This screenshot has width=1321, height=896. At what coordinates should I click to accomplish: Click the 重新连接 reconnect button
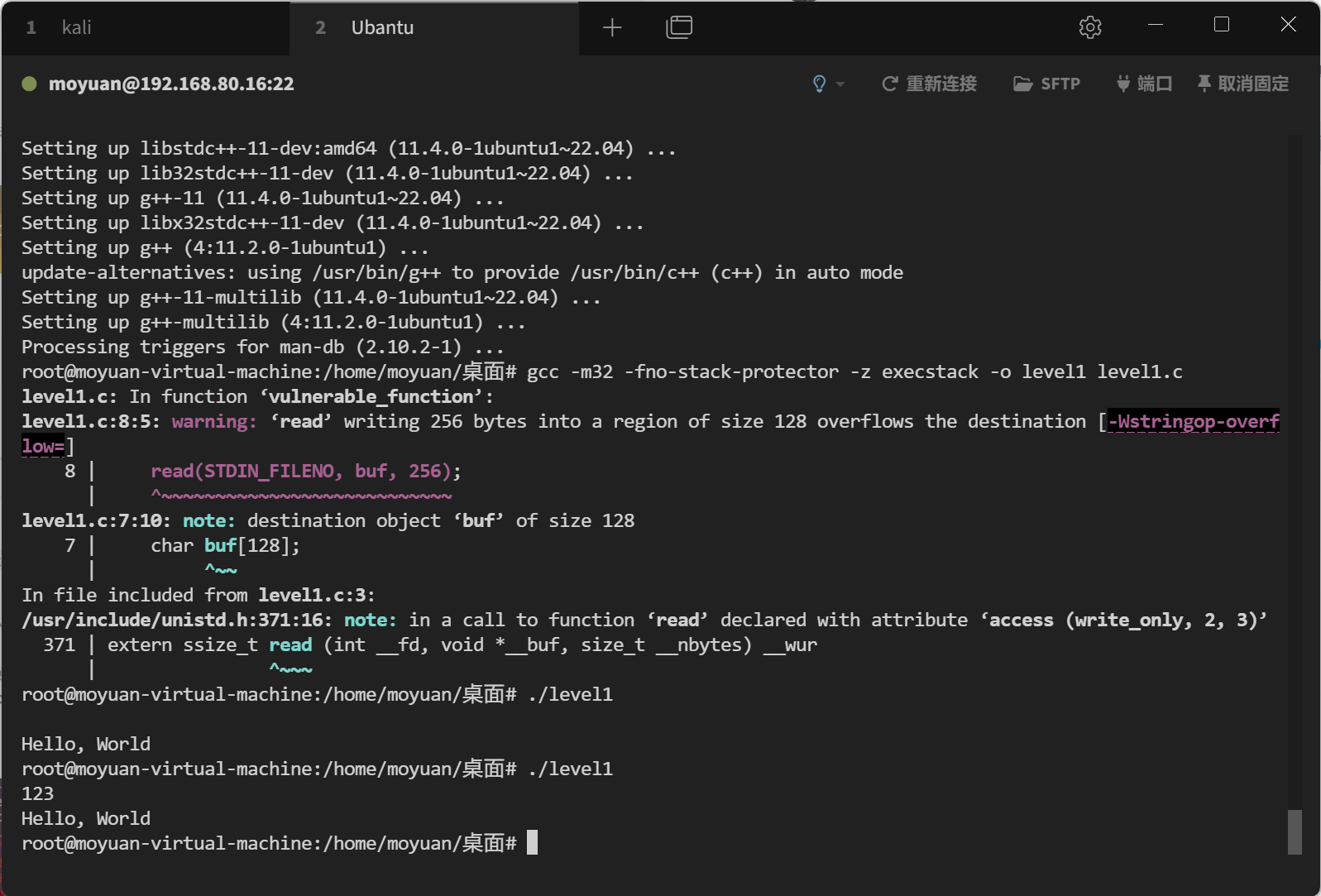930,84
